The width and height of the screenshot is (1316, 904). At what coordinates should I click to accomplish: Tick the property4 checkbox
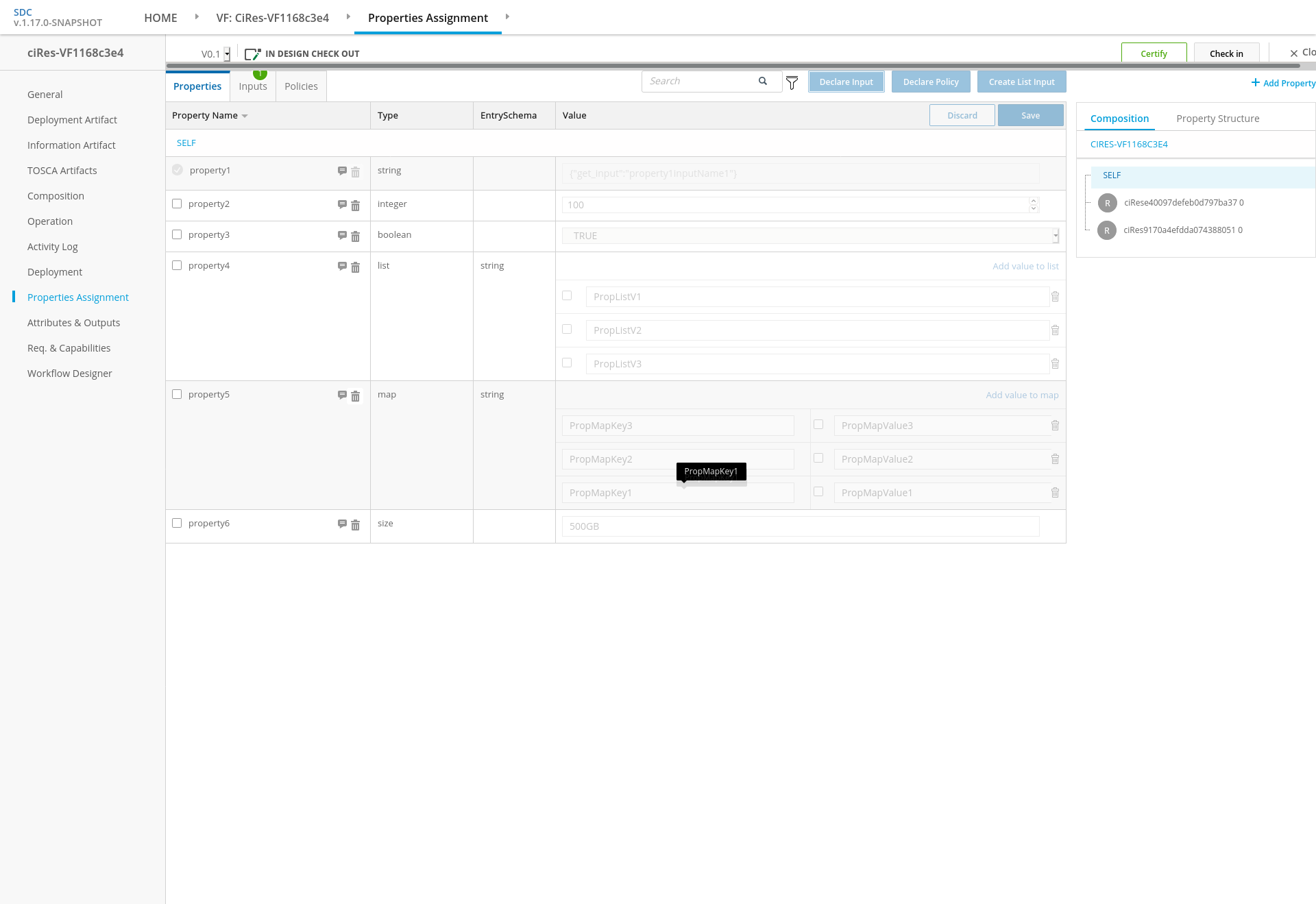[177, 265]
